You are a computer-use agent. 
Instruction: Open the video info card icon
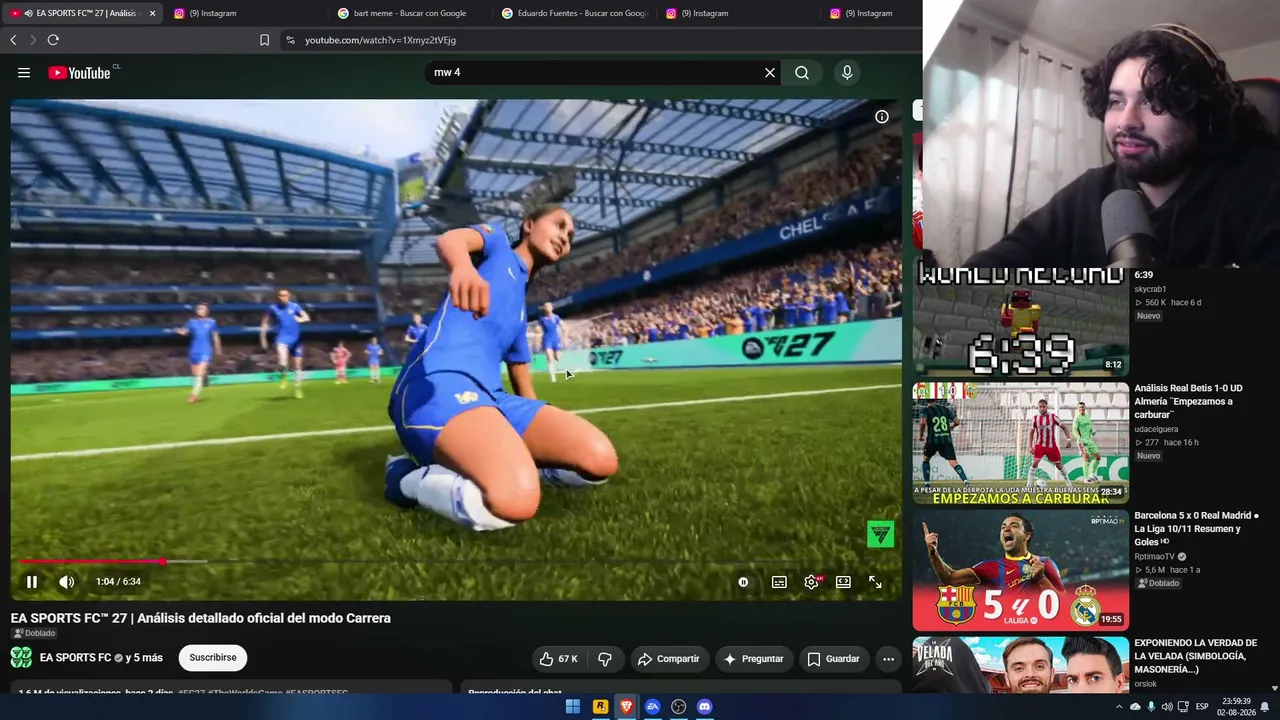click(882, 117)
